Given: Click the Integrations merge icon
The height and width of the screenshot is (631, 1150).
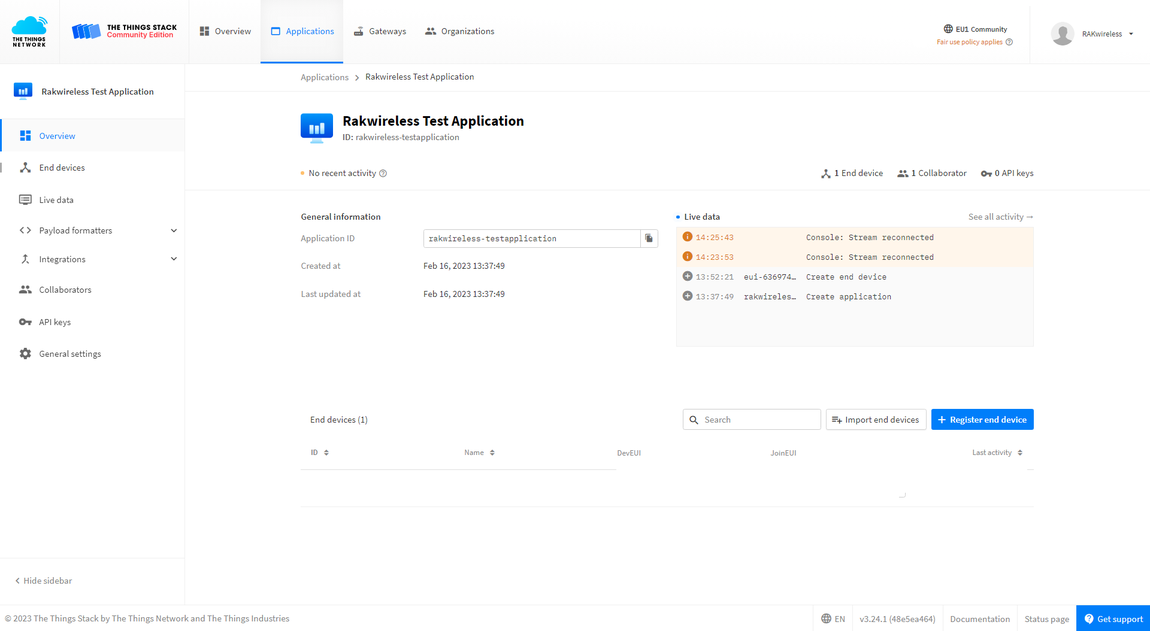Looking at the screenshot, I should 25,259.
